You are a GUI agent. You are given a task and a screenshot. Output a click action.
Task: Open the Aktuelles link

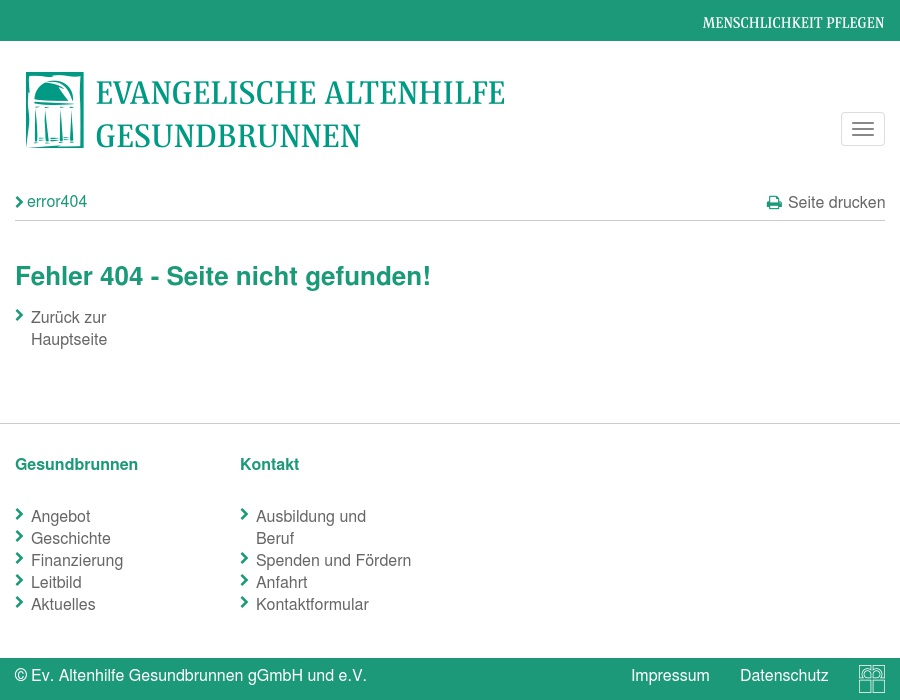pos(63,604)
